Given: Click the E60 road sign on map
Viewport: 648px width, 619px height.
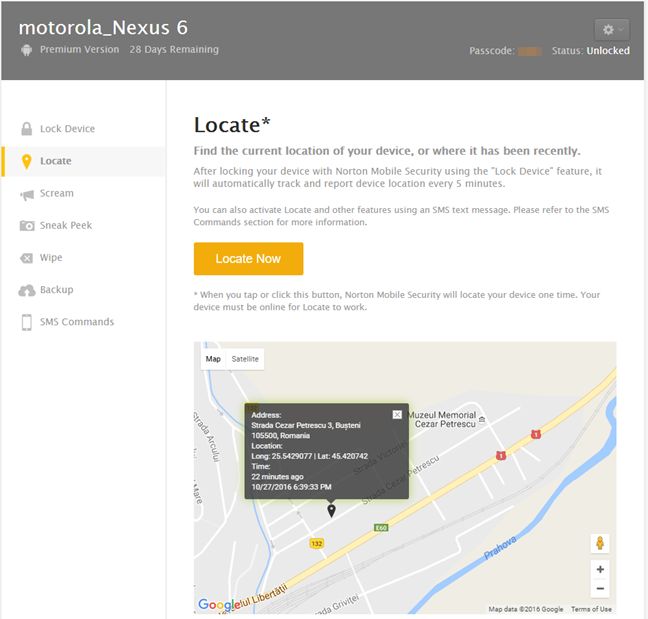Looking at the screenshot, I should click(x=381, y=528).
